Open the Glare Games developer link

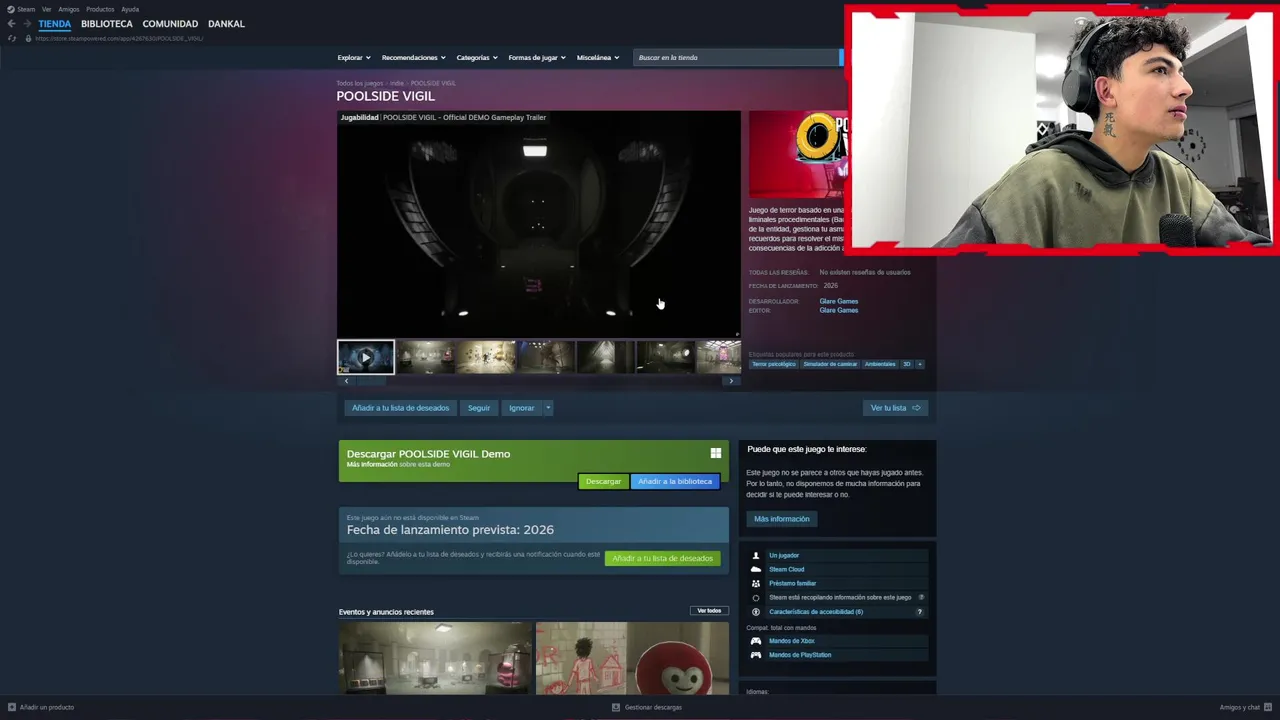[x=839, y=301]
